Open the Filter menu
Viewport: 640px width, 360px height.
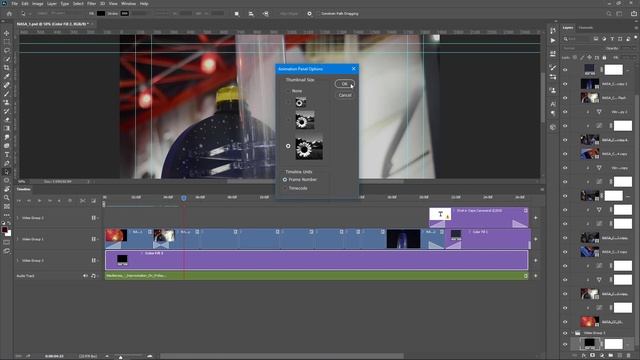pyautogui.click(x=91, y=4)
